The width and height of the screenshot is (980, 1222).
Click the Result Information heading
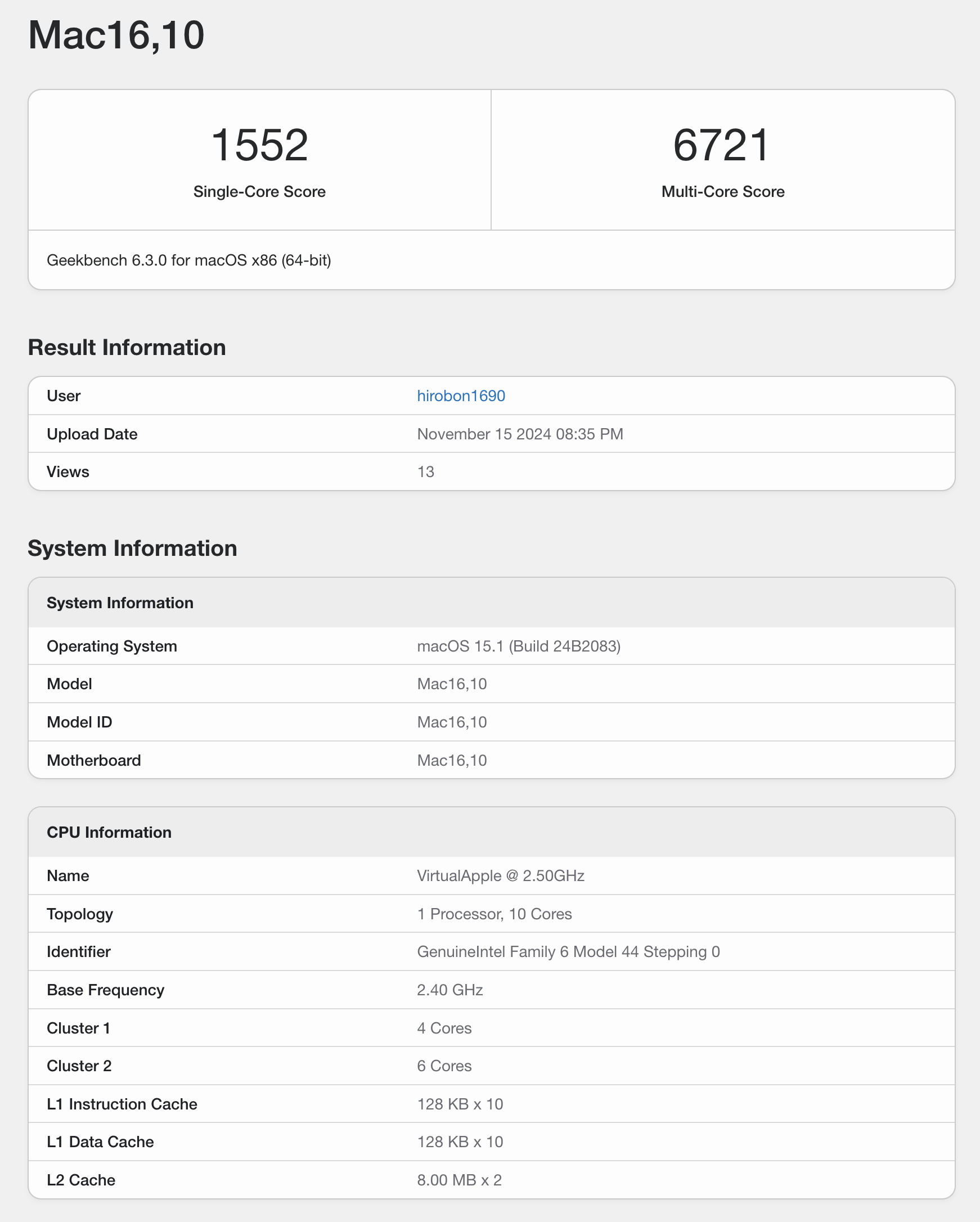click(x=127, y=348)
